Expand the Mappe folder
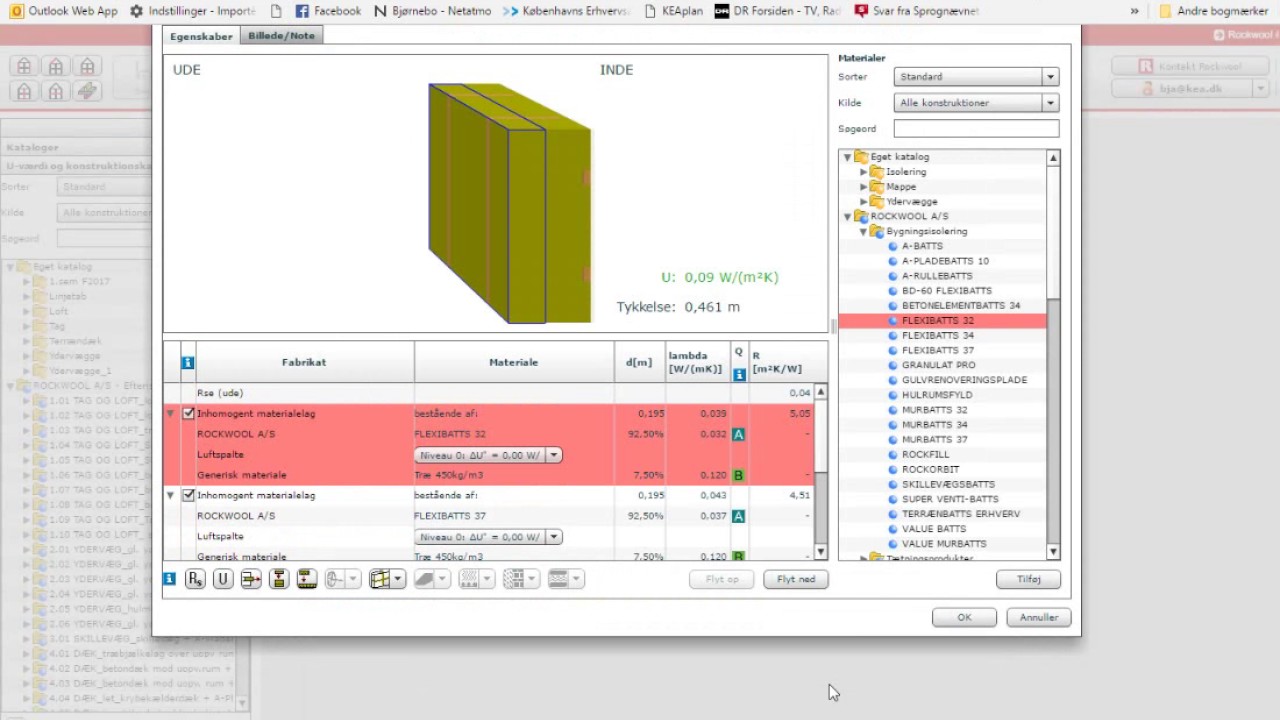 click(864, 187)
